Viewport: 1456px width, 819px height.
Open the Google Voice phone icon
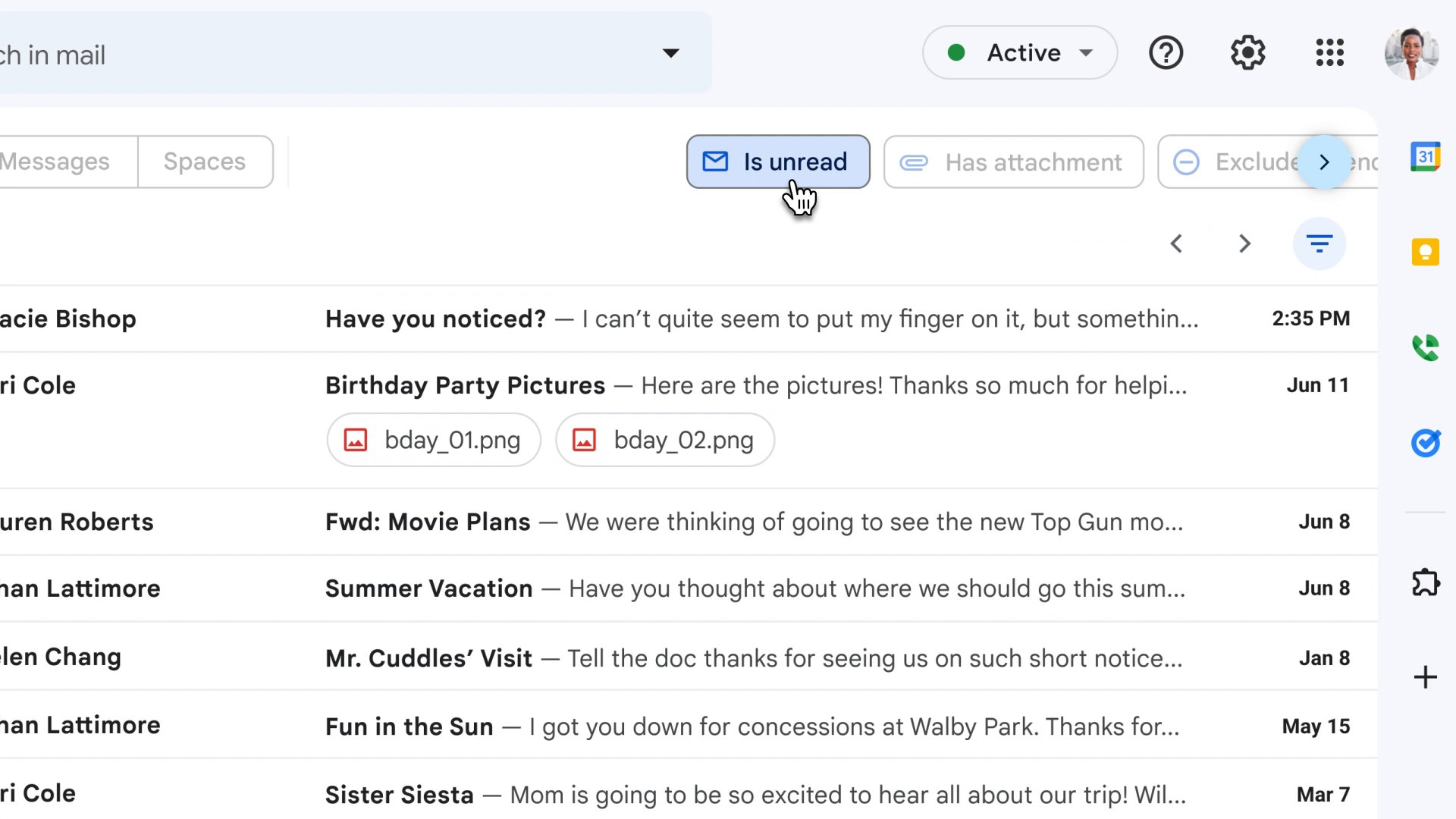pyautogui.click(x=1425, y=347)
